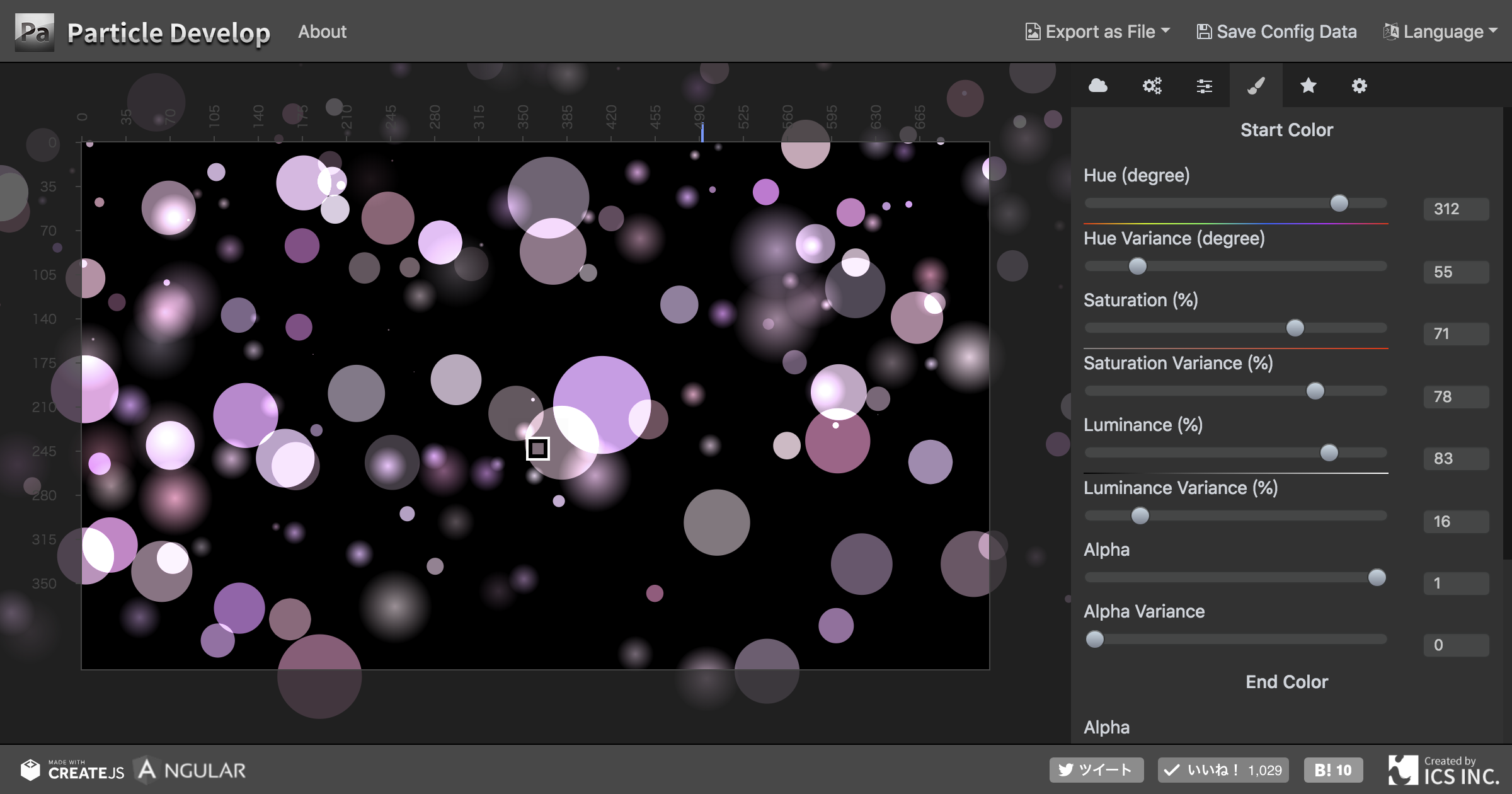Adjust the Hue degree slider handle
Screen dimensions: 1512x794
tap(1339, 203)
